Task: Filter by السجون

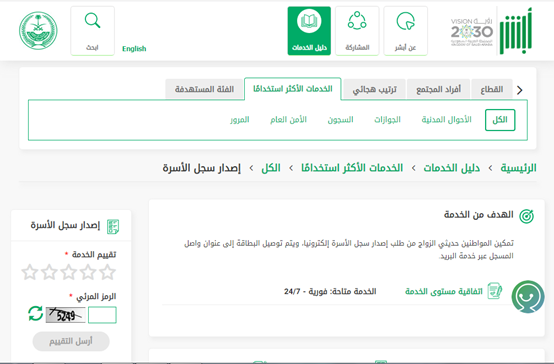Action: 340,120
